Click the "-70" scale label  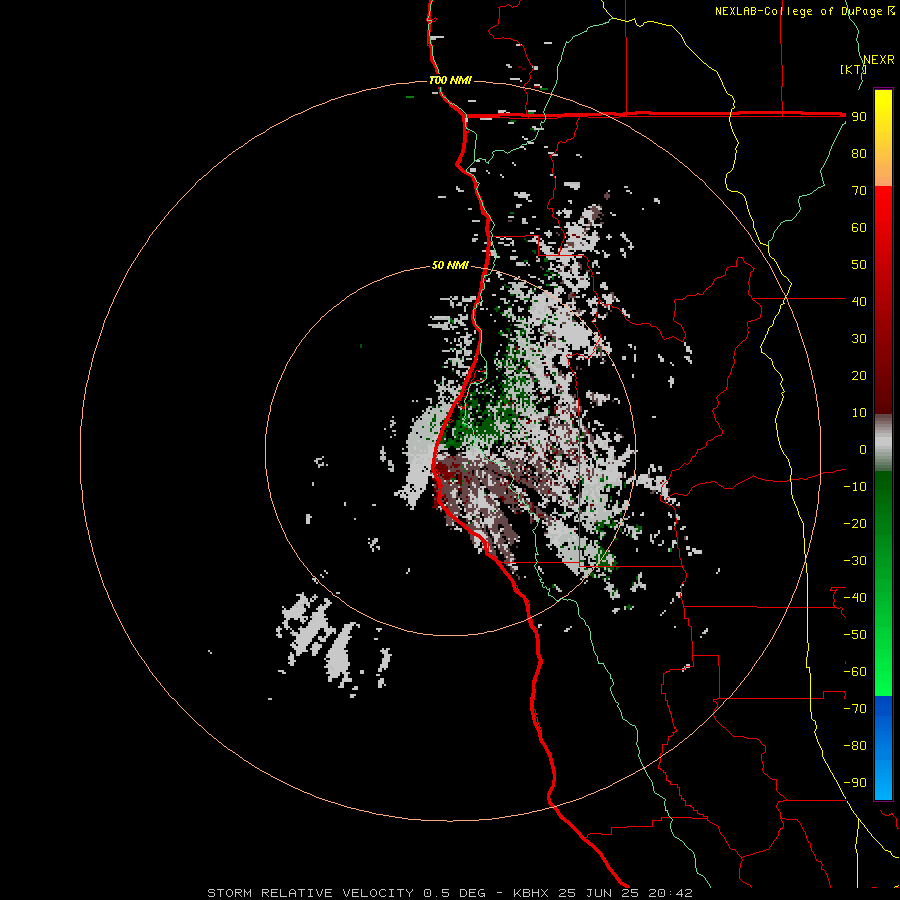855,709
